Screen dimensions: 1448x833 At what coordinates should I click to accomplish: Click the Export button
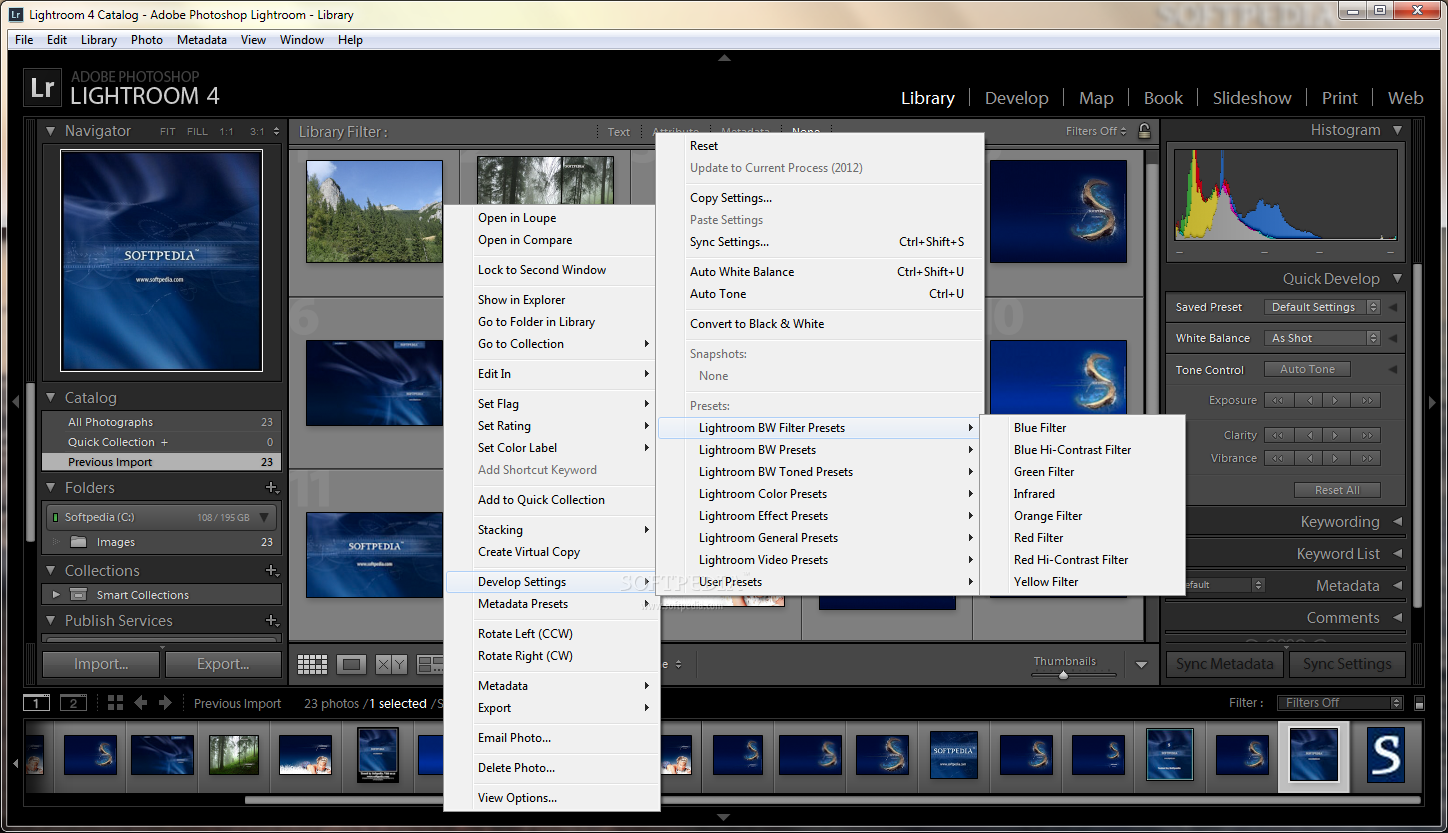(x=223, y=664)
